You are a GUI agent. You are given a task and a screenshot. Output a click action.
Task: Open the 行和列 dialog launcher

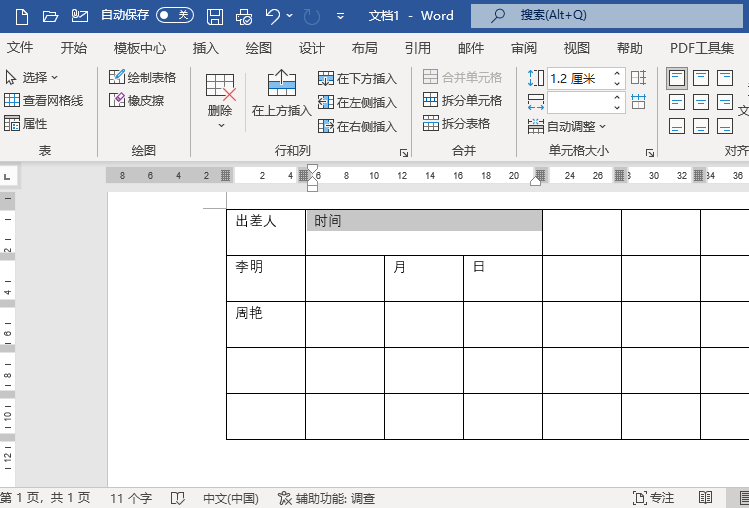click(x=404, y=153)
